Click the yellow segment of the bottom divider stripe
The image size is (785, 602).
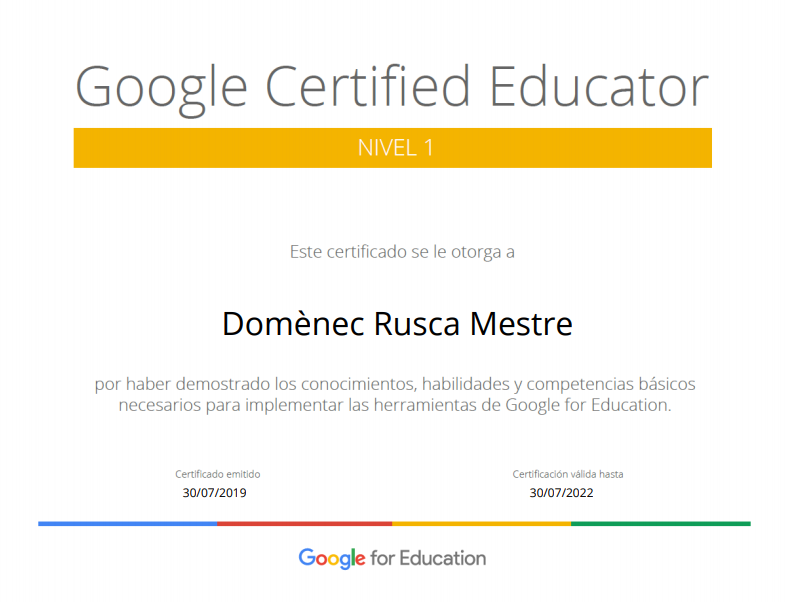pos(481,523)
